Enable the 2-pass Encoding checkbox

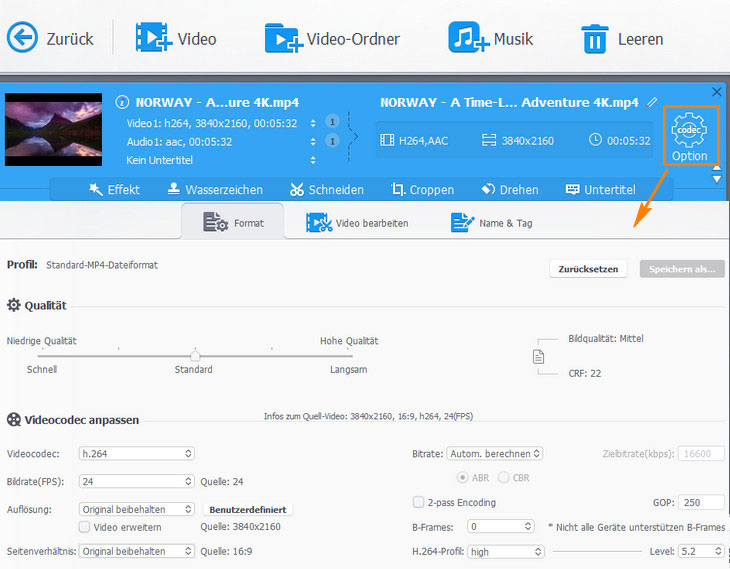click(x=418, y=502)
